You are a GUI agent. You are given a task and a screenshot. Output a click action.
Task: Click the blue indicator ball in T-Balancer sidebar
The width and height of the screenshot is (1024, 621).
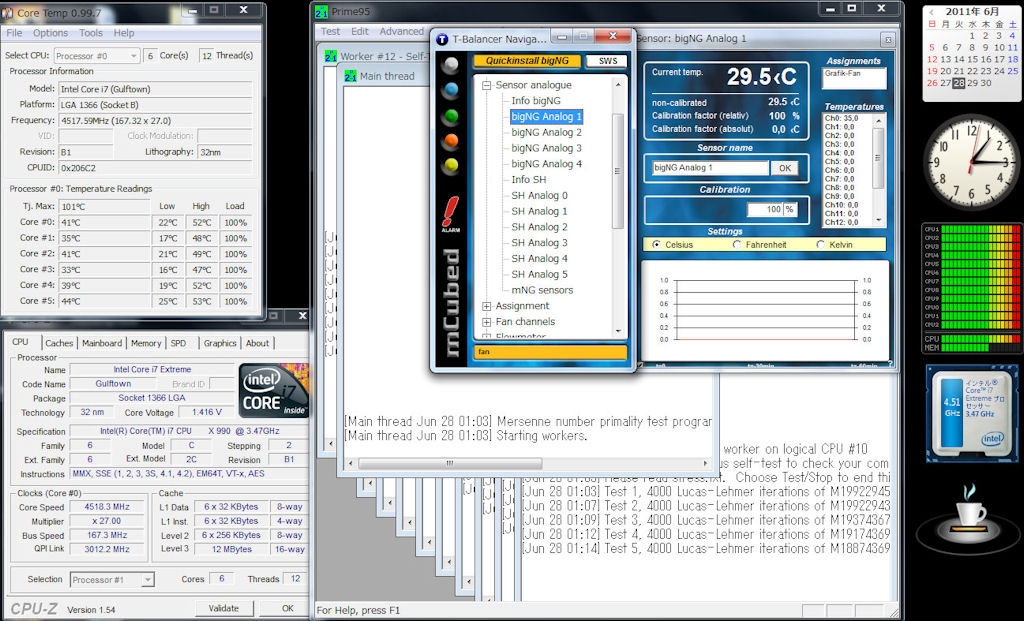(x=452, y=90)
